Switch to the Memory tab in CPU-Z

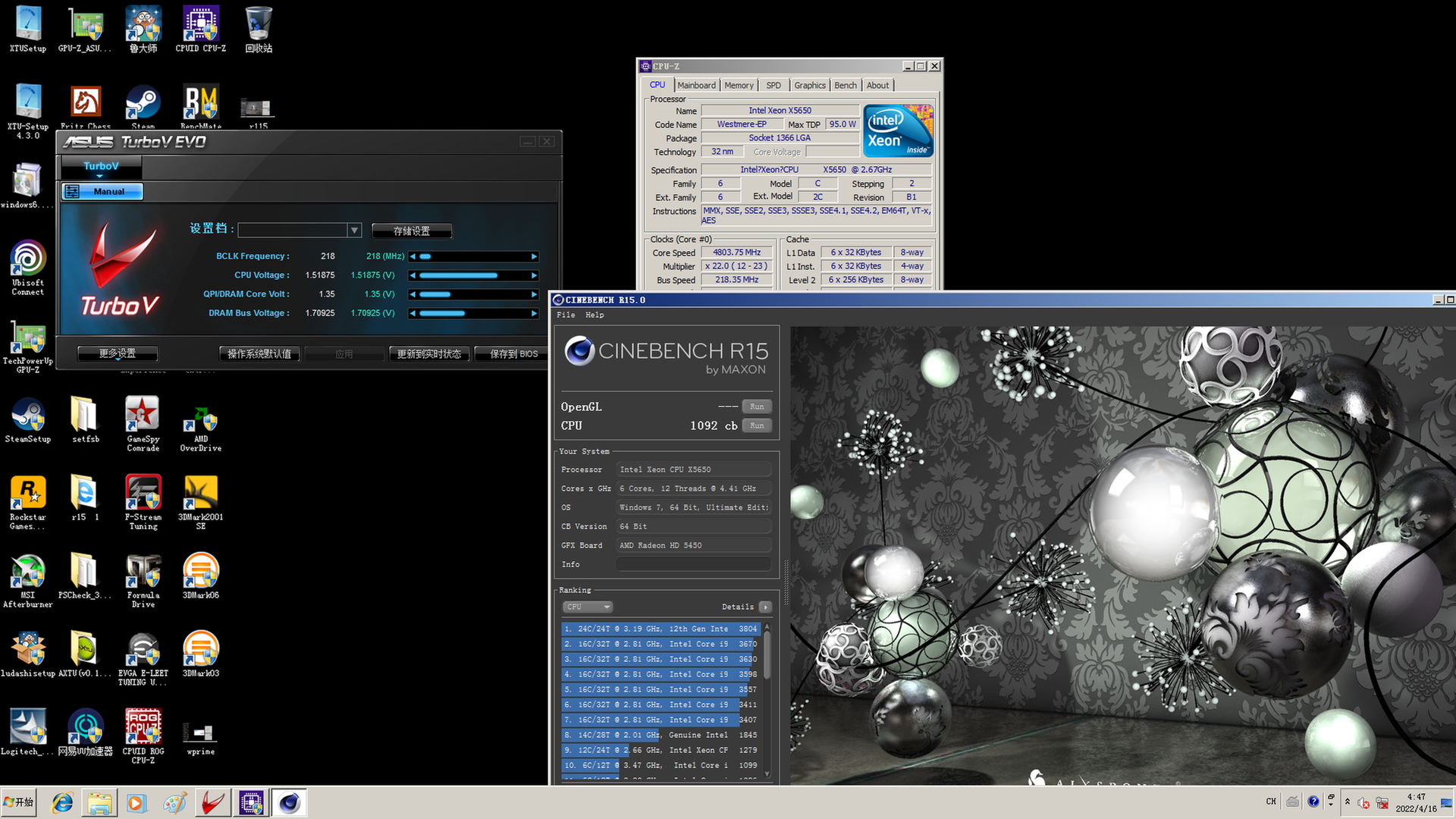pyautogui.click(x=739, y=85)
